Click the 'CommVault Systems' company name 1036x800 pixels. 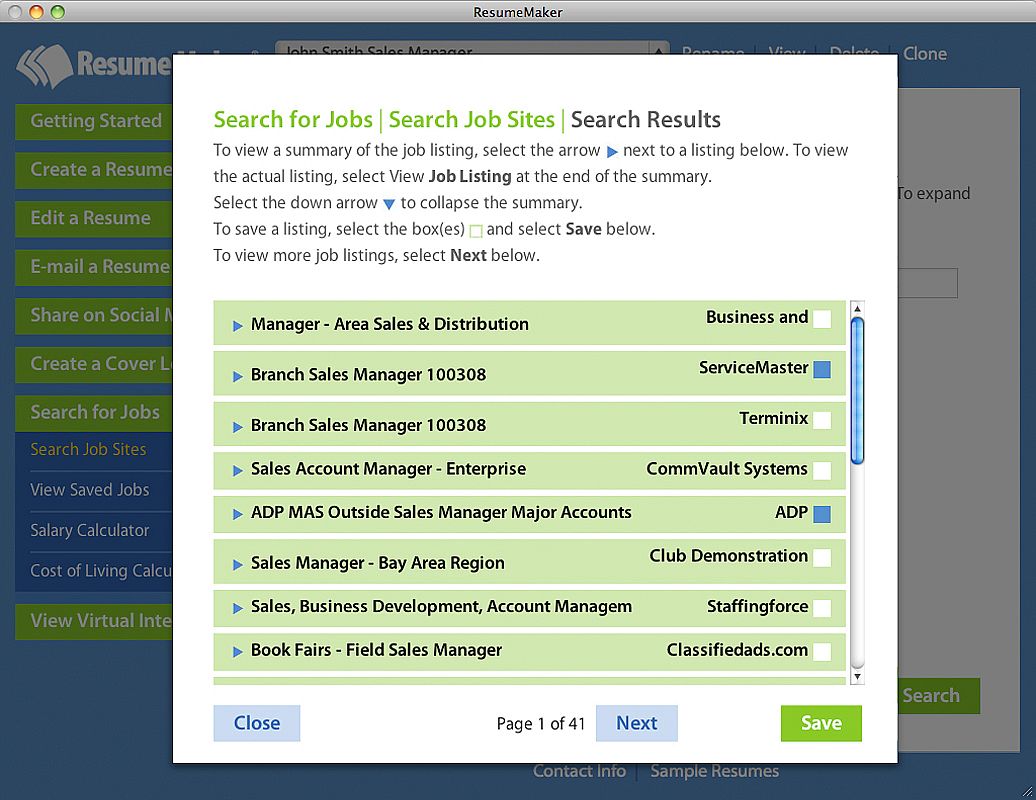(x=727, y=469)
